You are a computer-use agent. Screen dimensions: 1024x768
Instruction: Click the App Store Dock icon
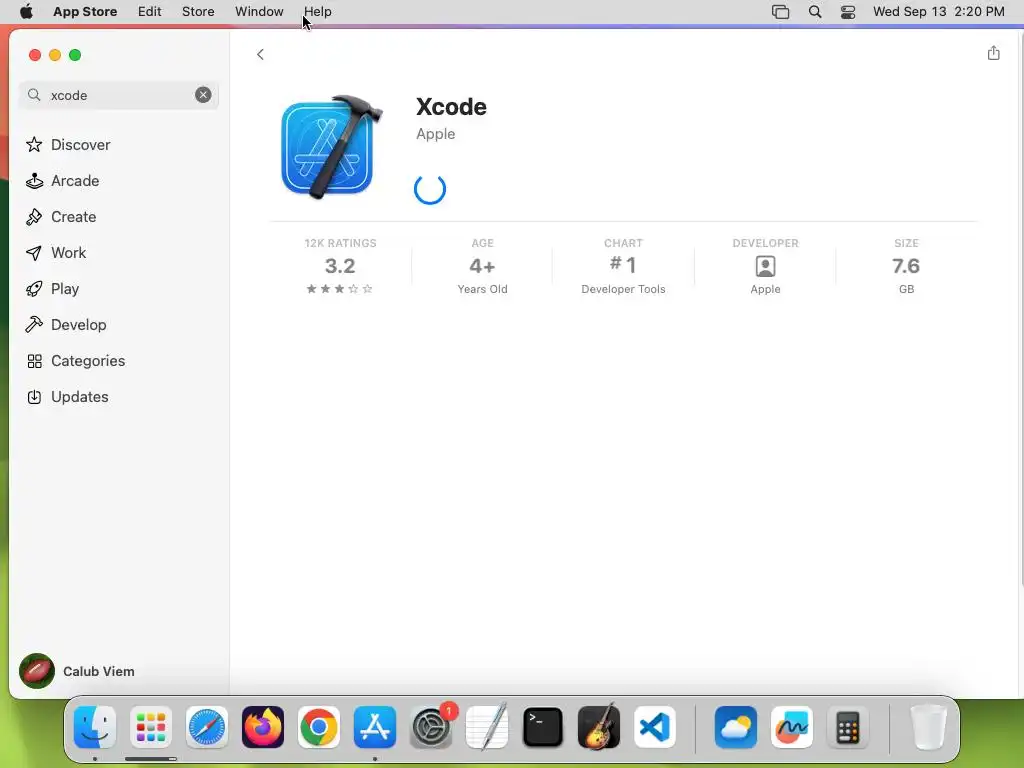coord(375,728)
